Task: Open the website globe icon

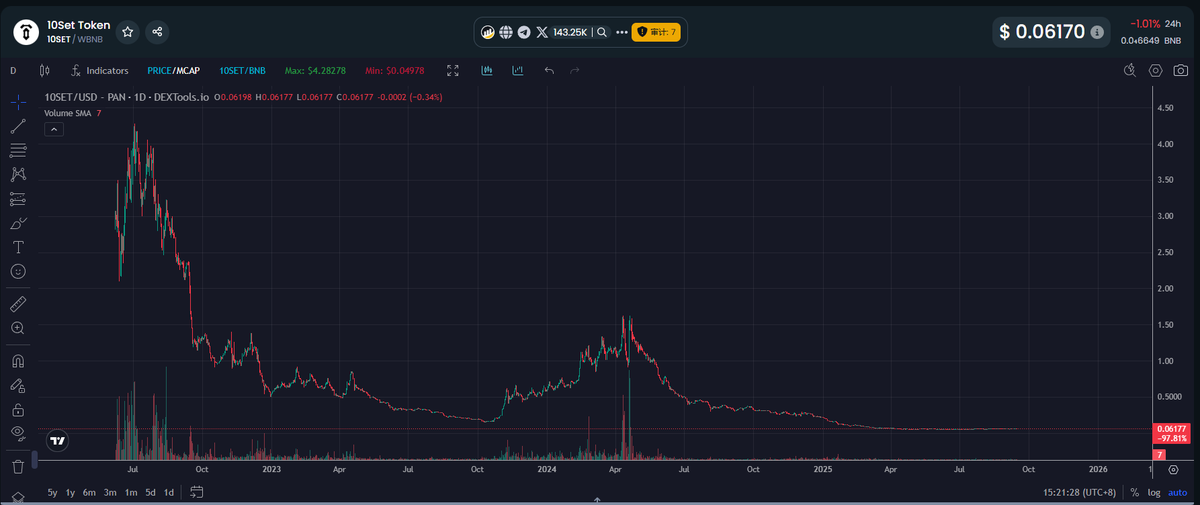Action: [x=506, y=32]
